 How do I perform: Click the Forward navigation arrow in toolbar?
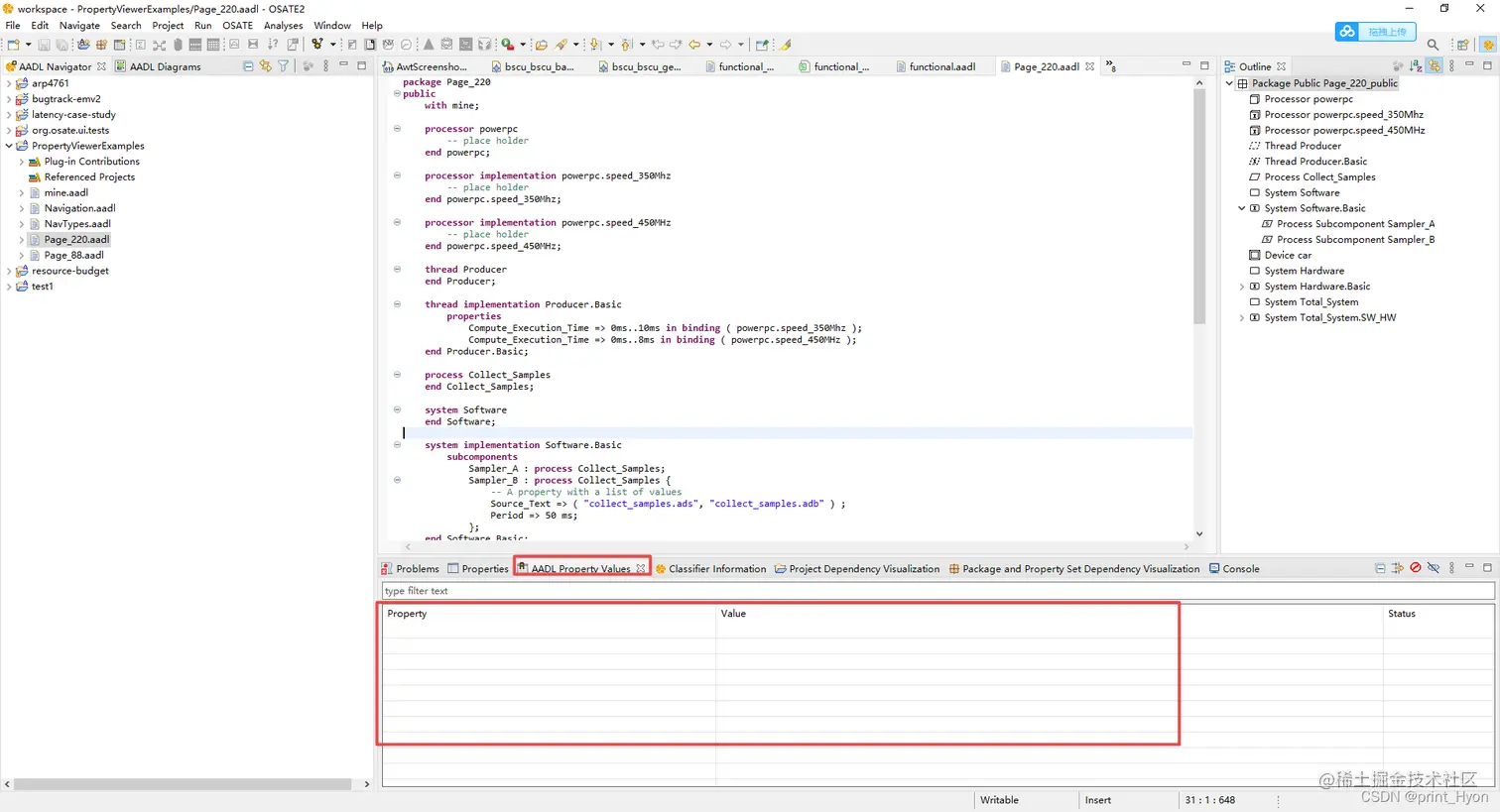click(x=725, y=45)
